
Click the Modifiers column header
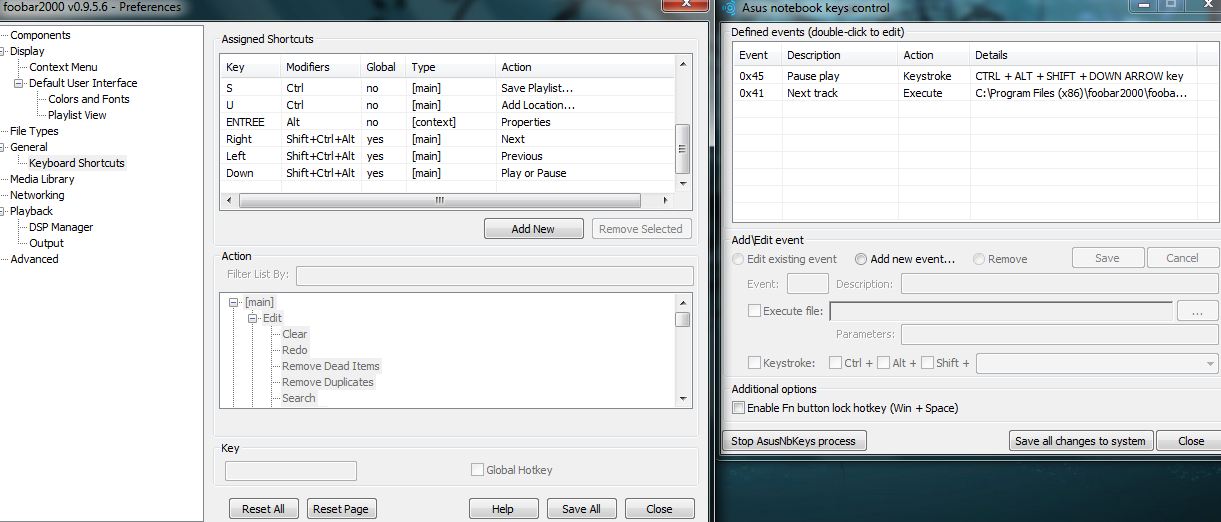[x=320, y=67]
